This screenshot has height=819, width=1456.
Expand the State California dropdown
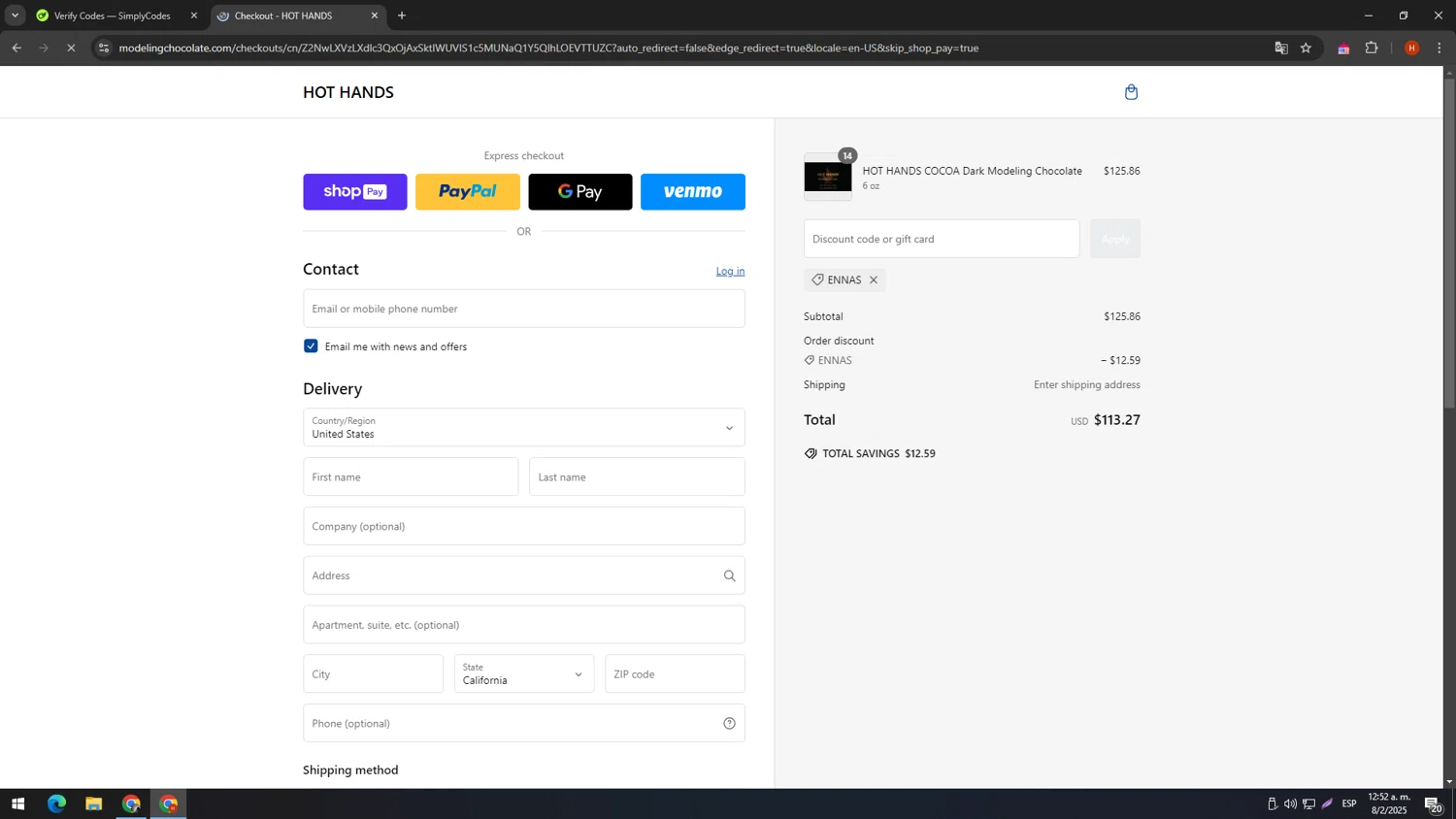coord(524,674)
